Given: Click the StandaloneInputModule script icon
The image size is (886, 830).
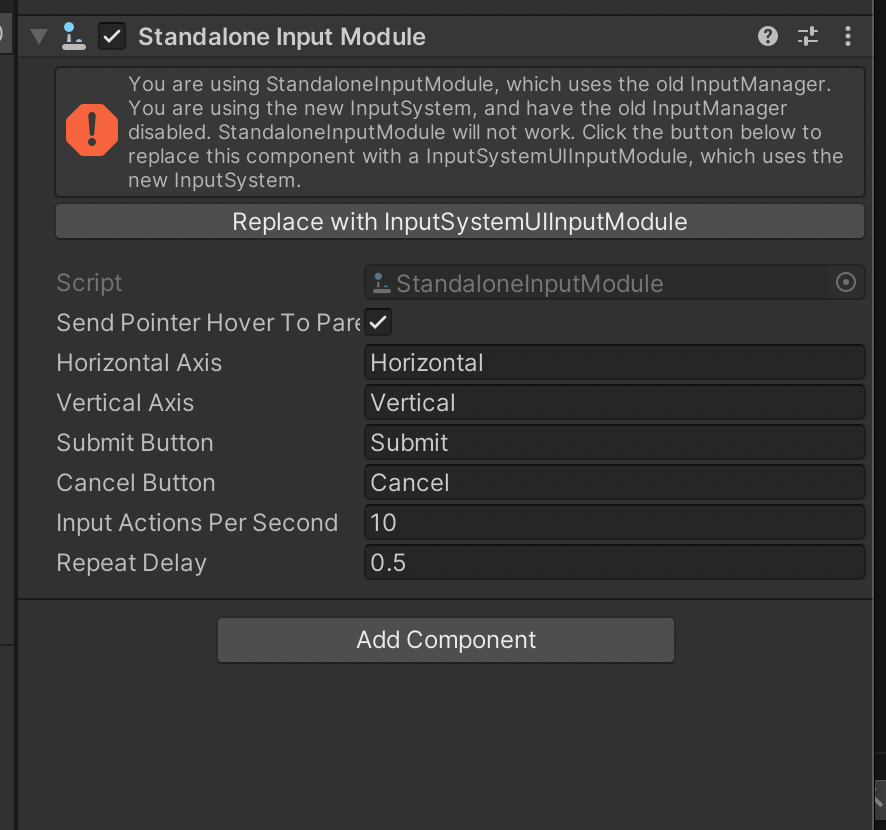Looking at the screenshot, I should [381, 283].
